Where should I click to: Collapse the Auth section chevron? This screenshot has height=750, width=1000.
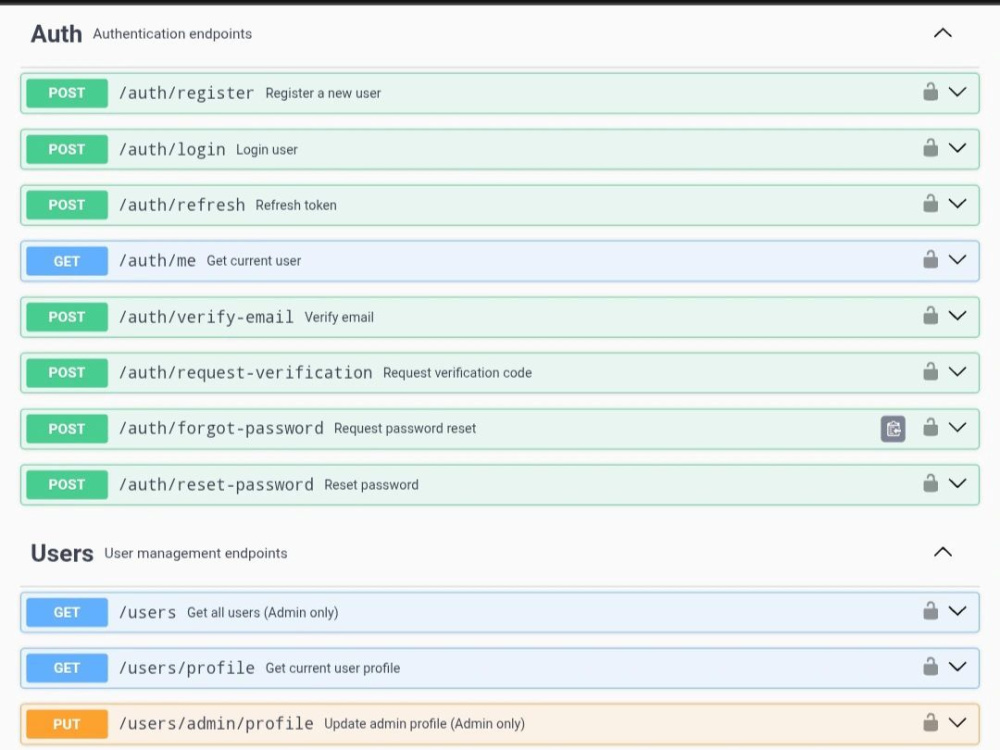tap(943, 33)
